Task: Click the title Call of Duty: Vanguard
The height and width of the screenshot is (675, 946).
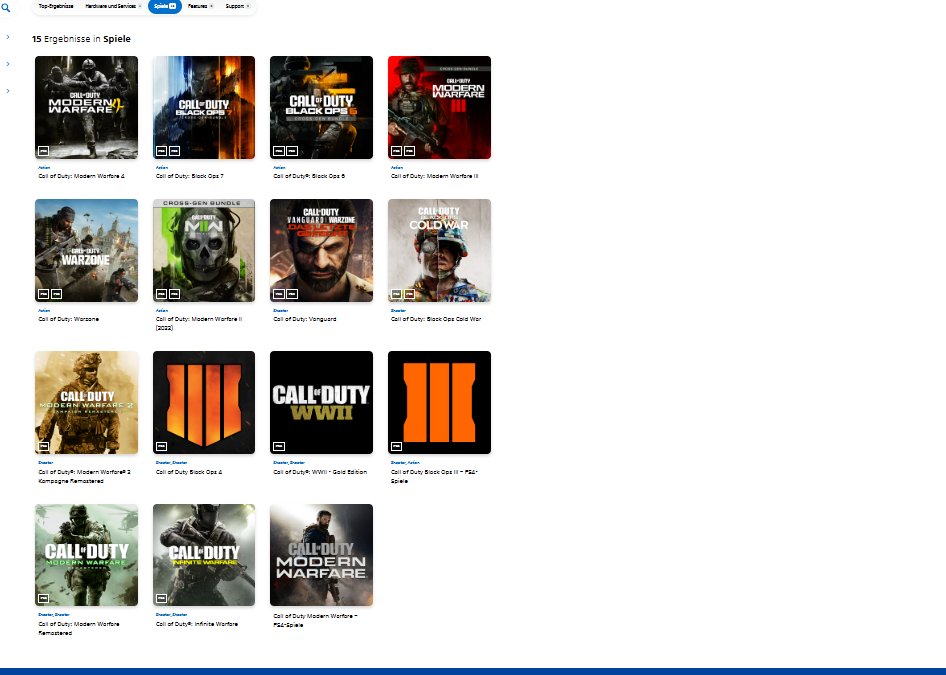Action: pyautogui.click(x=305, y=319)
